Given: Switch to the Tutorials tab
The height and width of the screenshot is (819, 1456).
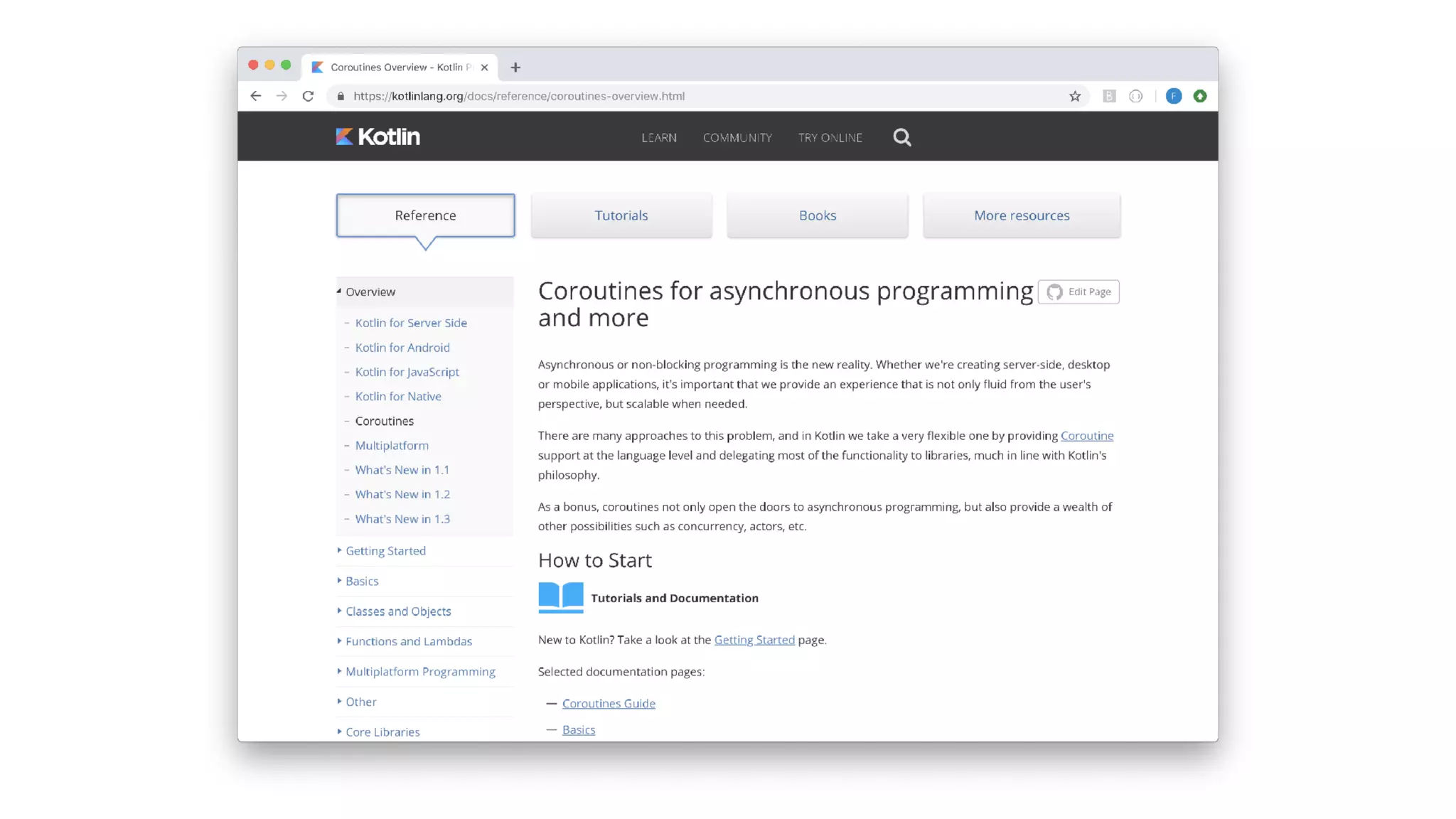Looking at the screenshot, I should coord(621,215).
